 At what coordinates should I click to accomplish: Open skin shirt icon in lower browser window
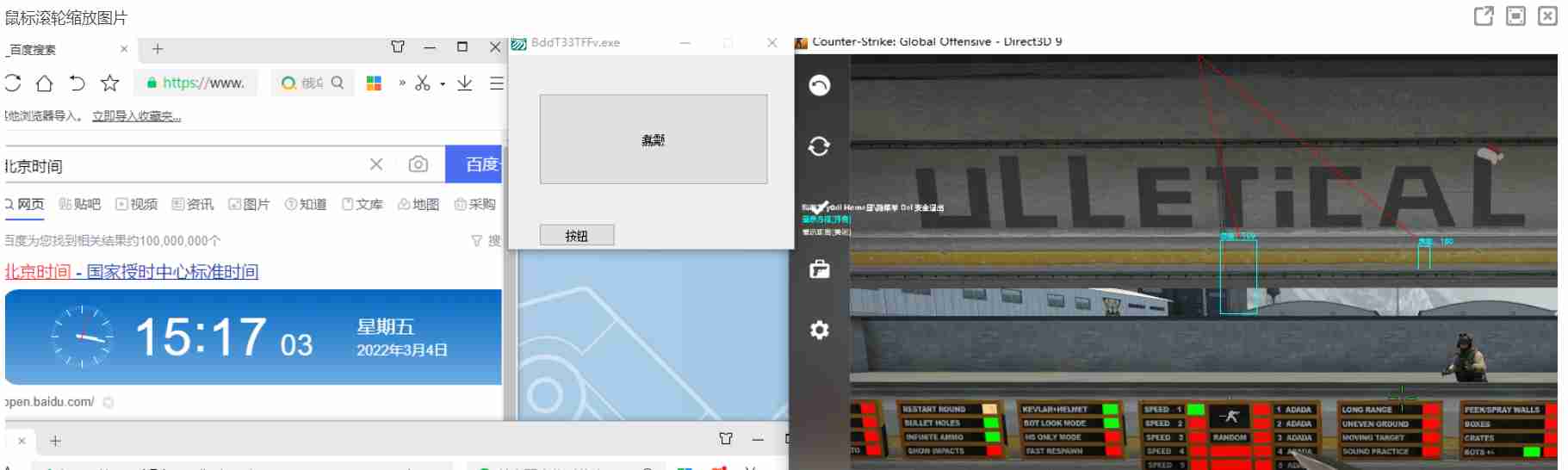point(726,439)
